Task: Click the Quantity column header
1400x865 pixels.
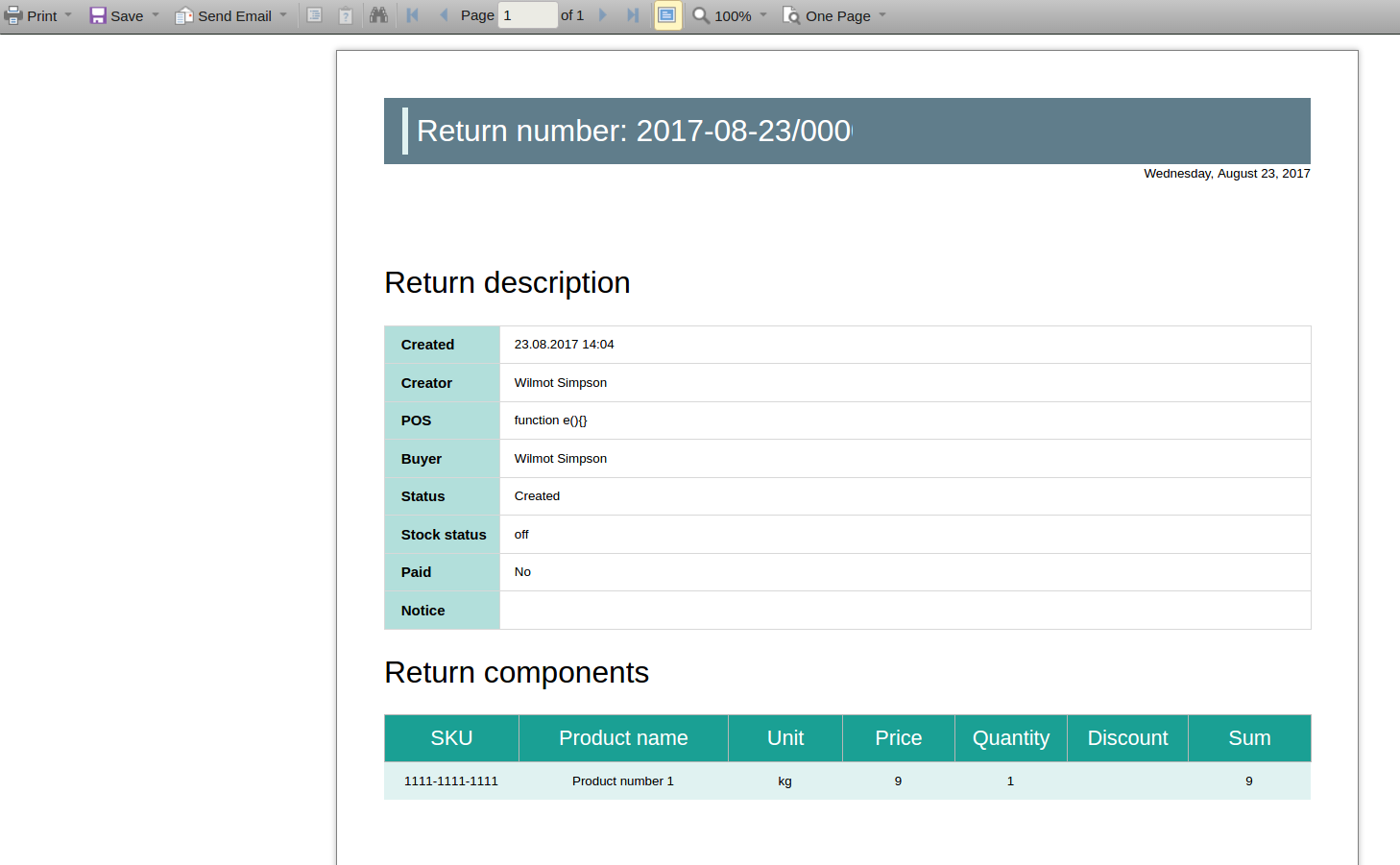Action: point(1010,738)
